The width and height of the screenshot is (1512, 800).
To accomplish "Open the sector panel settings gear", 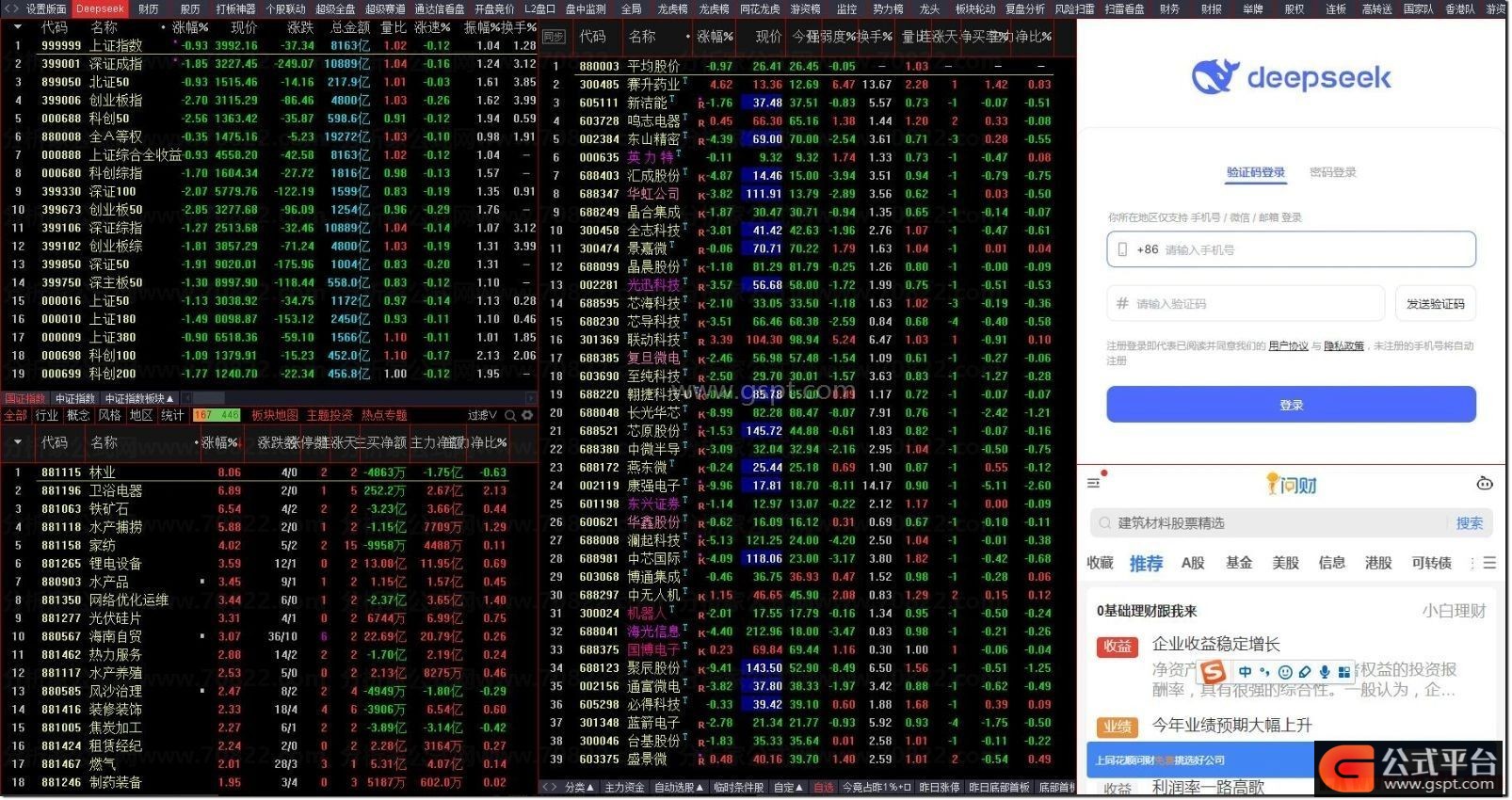I will 527,415.
